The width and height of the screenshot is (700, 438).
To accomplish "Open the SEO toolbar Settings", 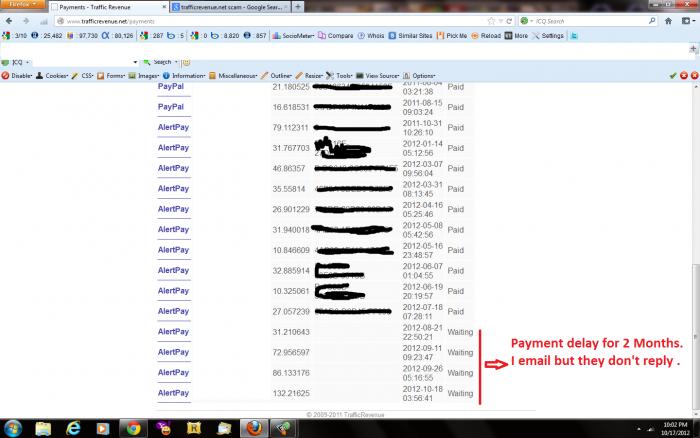I will [x=548, y=36].
